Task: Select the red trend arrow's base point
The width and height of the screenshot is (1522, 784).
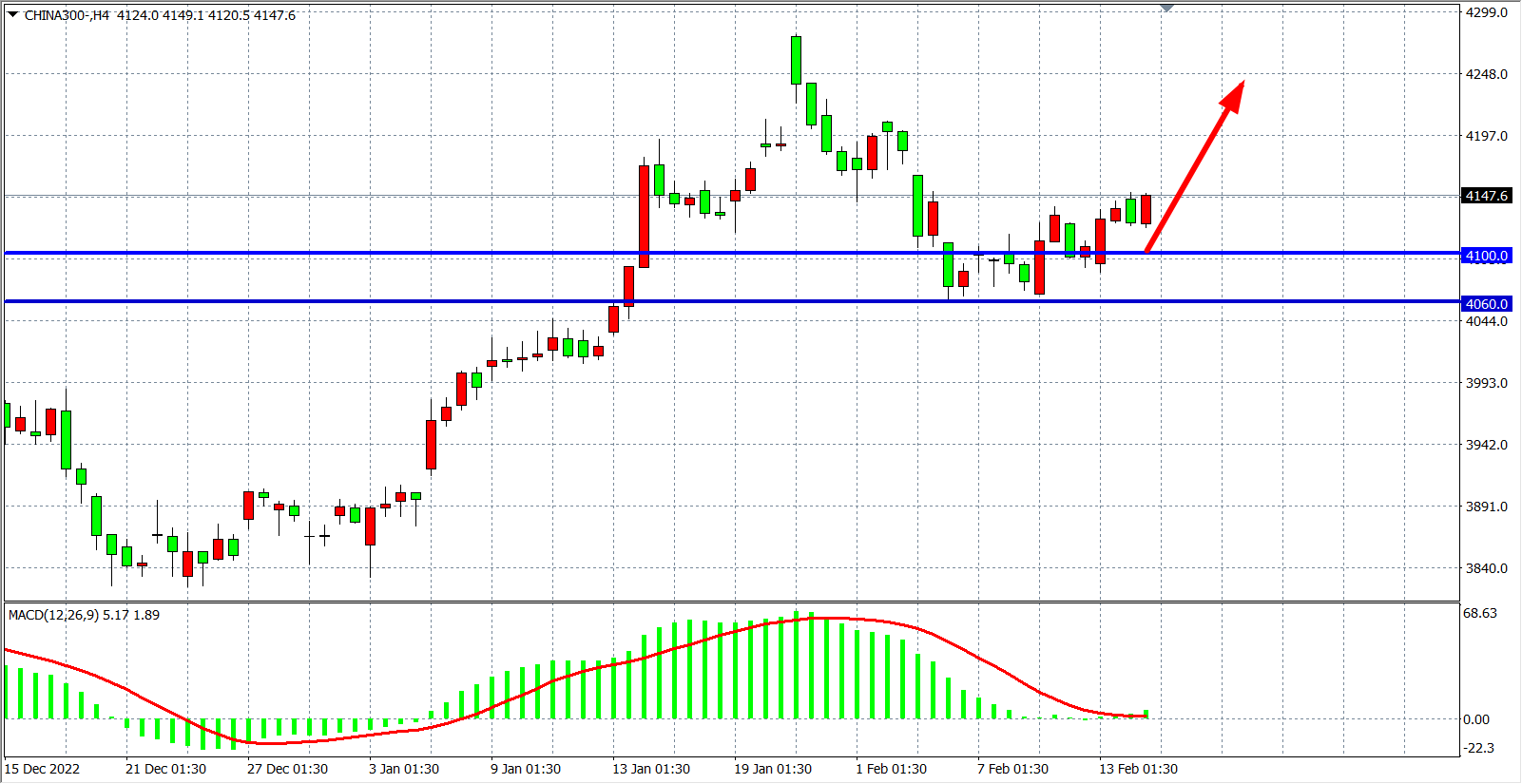Action: coord(1147,251)
